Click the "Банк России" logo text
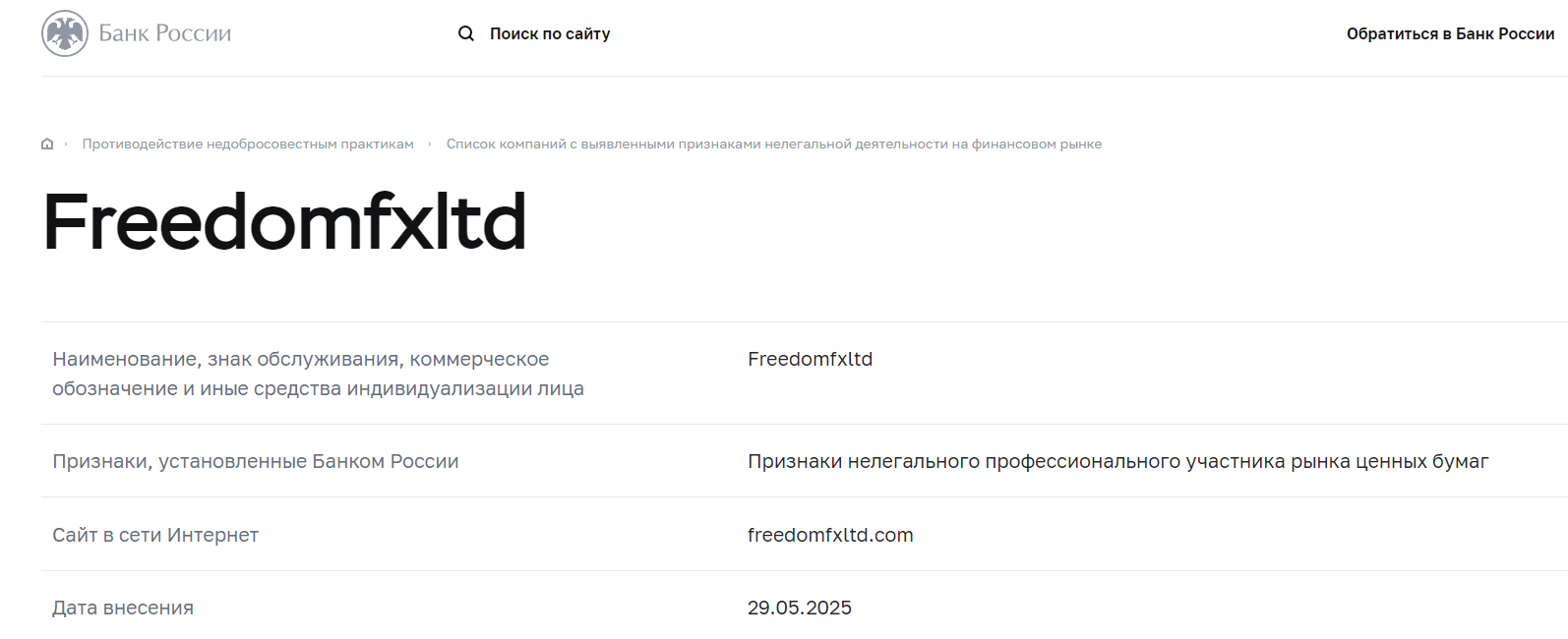 pos(165,33)
